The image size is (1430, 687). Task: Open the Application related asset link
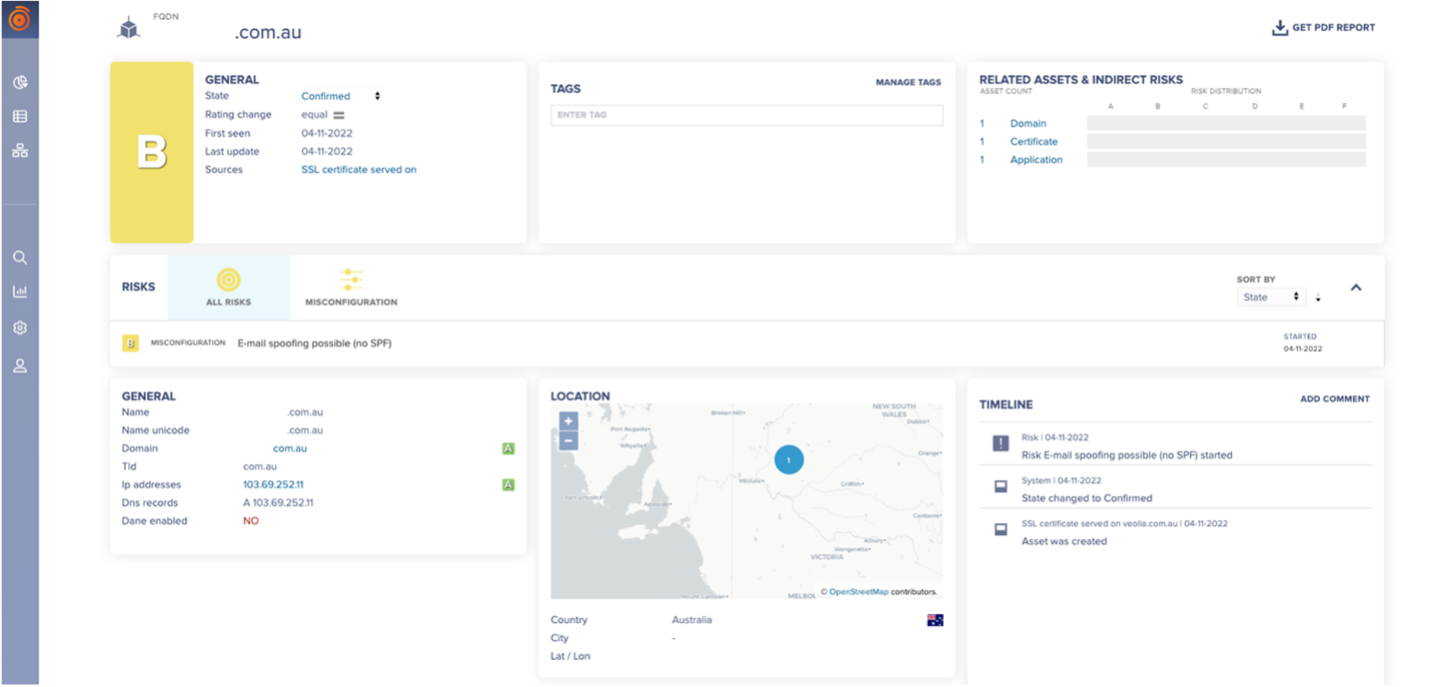pos(1036,160)
